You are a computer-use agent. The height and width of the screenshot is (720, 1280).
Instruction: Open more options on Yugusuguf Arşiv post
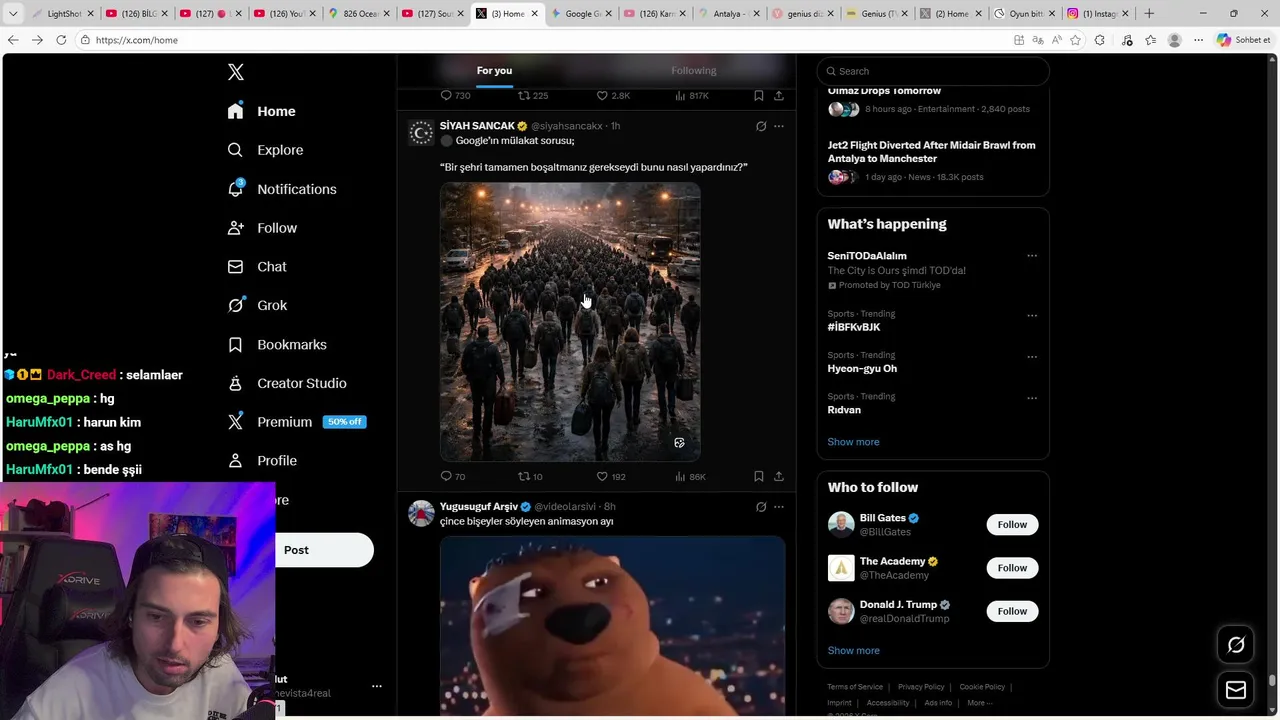coord(779,507)
